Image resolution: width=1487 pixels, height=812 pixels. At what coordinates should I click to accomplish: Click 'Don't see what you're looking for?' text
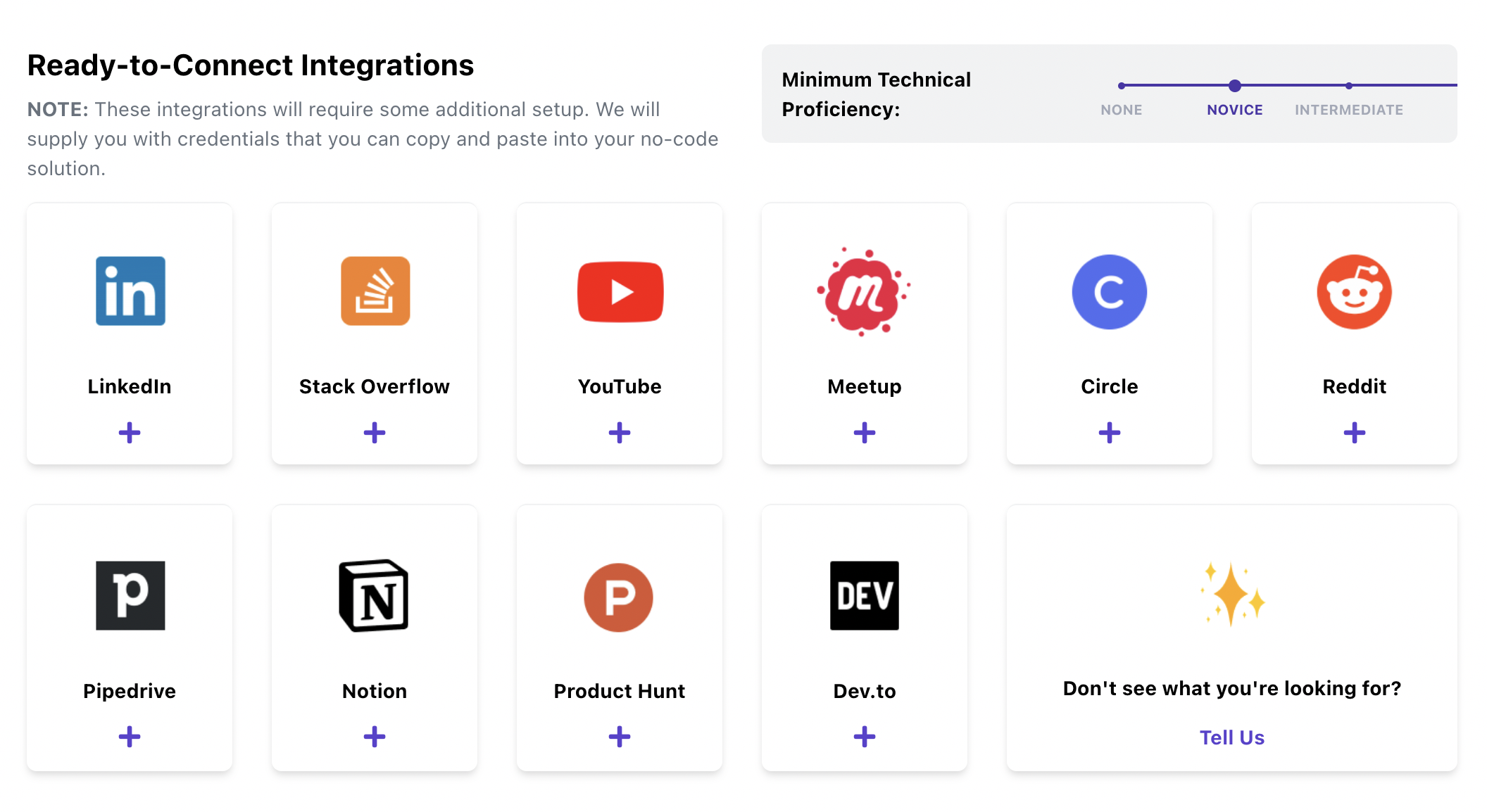click(x=1232, y=688)
